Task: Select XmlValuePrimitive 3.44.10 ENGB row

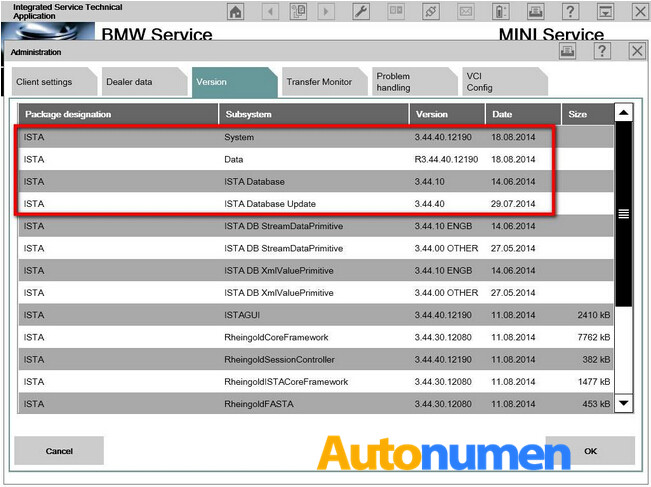Action: (316, 270)
